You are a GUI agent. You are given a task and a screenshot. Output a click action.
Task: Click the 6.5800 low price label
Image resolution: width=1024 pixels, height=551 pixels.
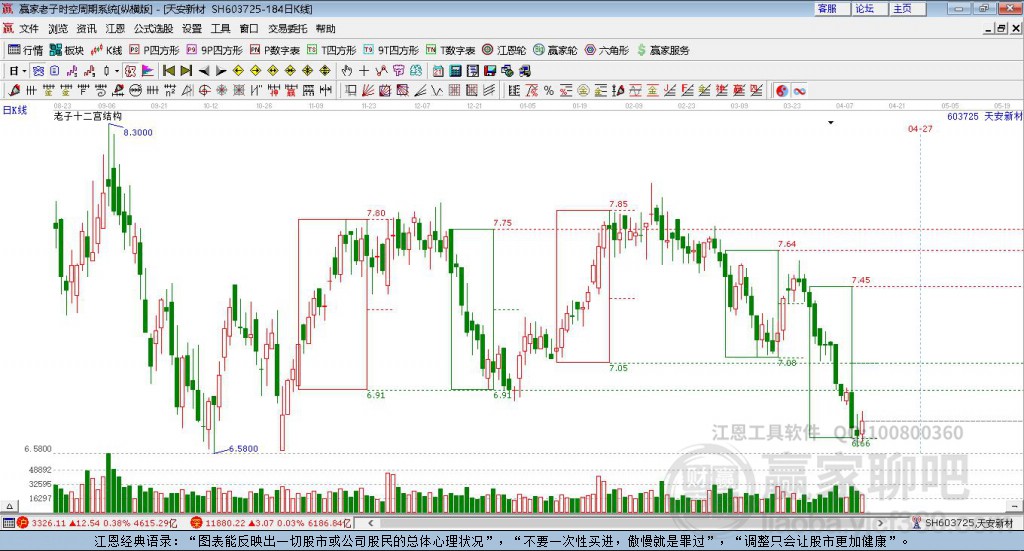click(x=244, y=449)
